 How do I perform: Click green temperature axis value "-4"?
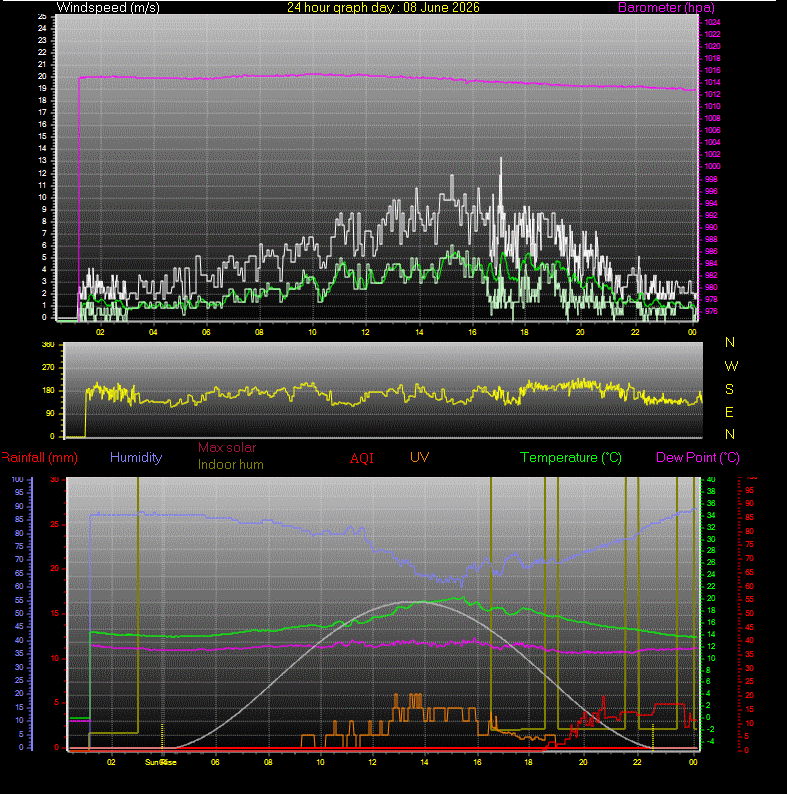pyautogui.click(x=711, y=741)
